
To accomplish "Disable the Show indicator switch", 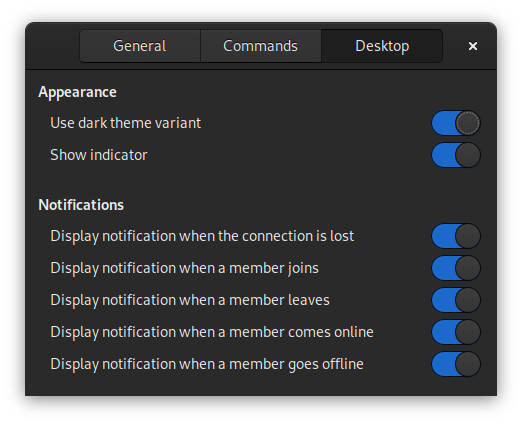I will coord(456,155).
